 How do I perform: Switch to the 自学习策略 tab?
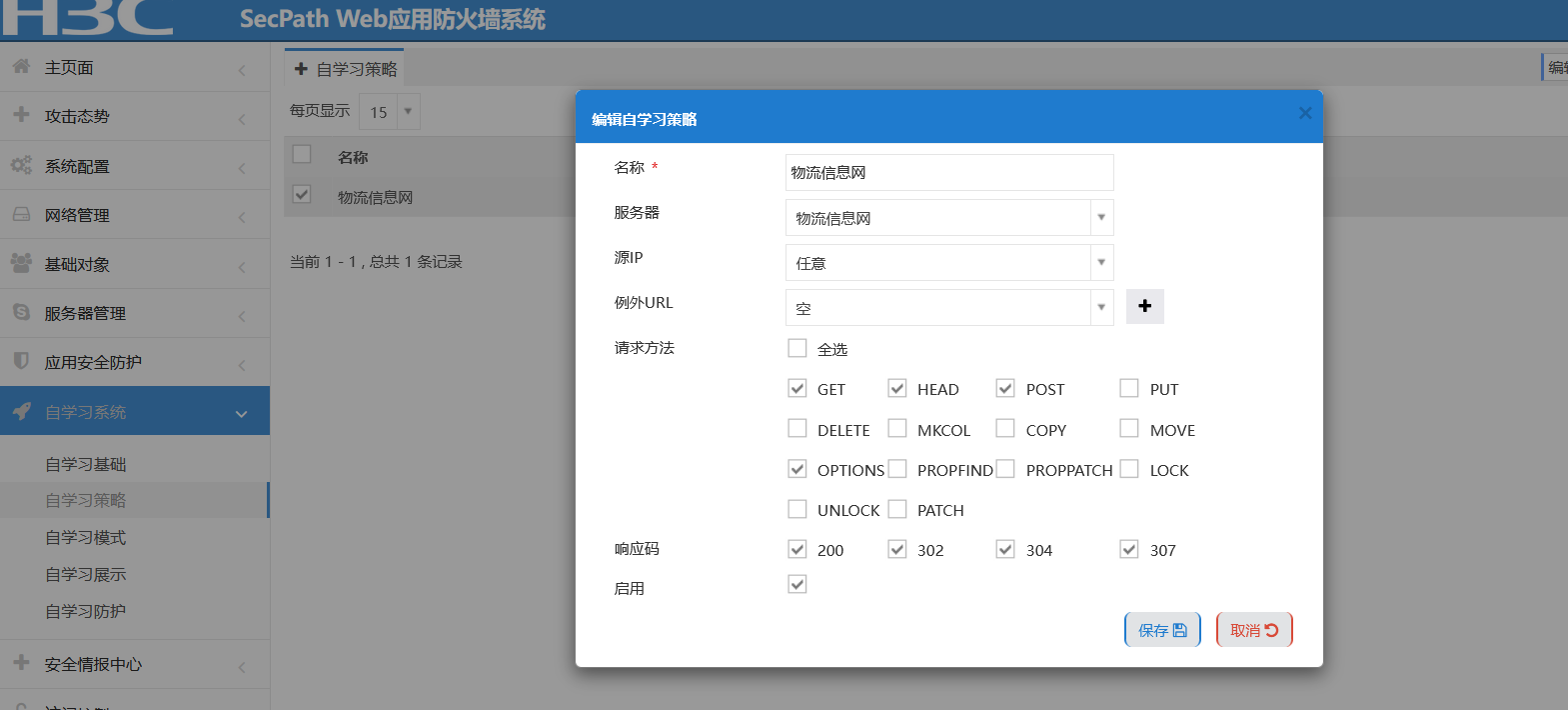coord(345,68)
